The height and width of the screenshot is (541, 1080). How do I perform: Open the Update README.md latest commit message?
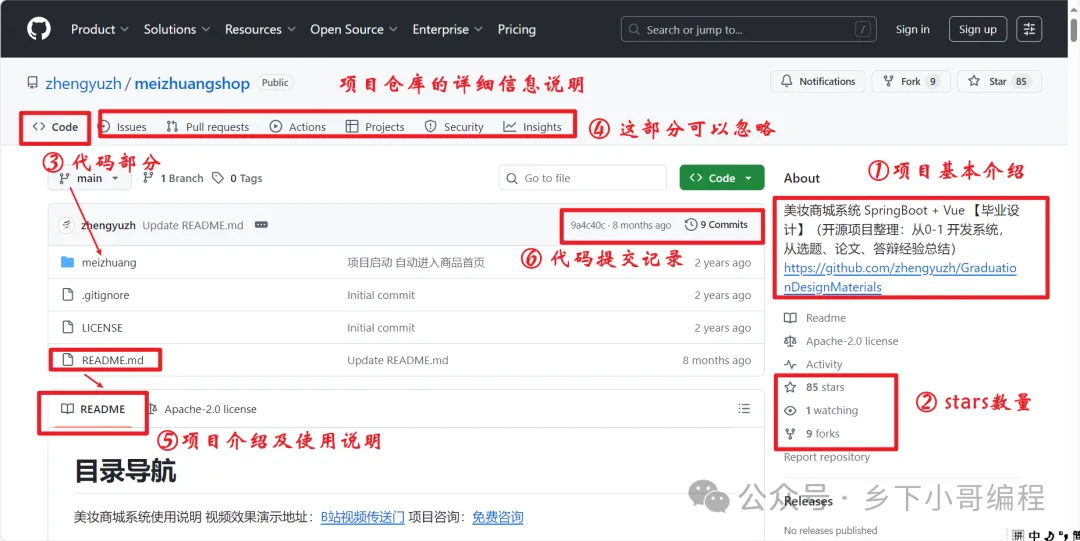tap(193, 225)
